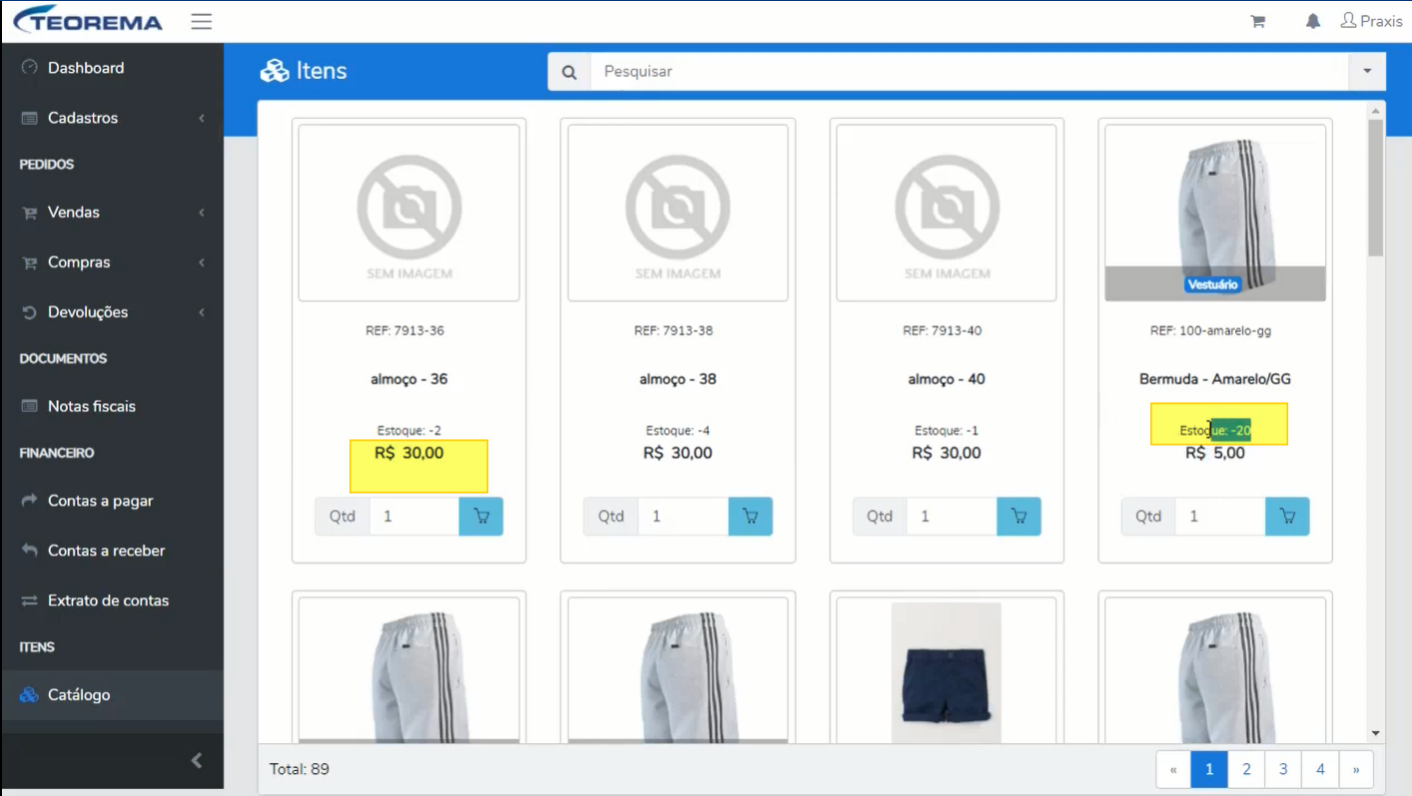The image size is (1412, 796).
Task: Click the almoço - 40 item name
Action: [947, 379]
